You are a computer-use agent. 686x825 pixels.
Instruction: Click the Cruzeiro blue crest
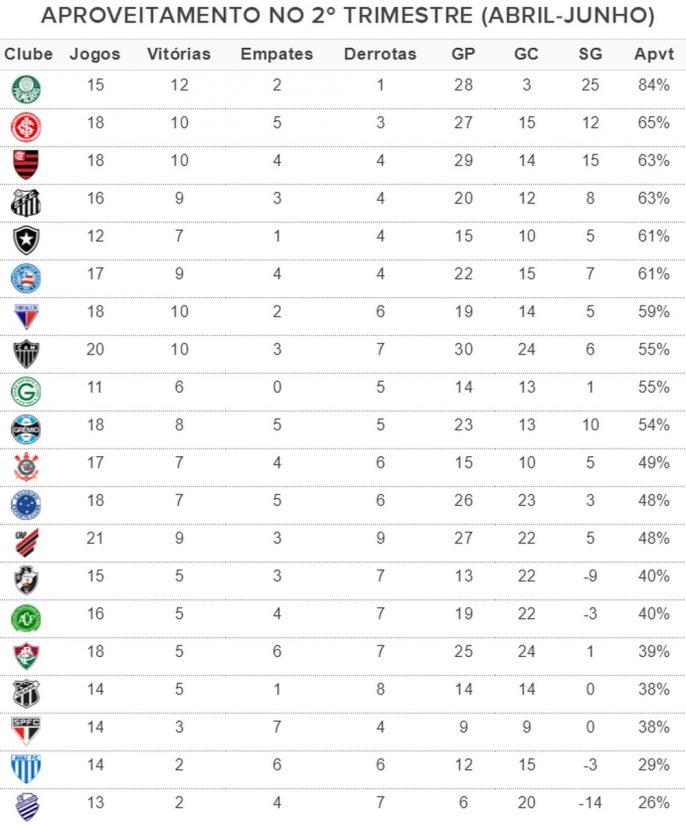pyautogui.click(x=26, y=503)
